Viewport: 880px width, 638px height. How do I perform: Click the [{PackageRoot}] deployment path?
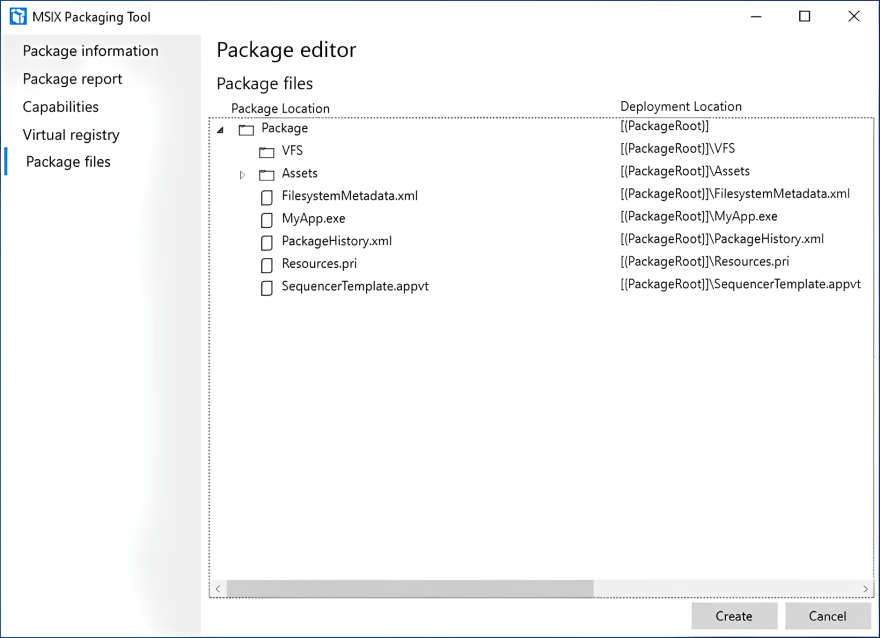coord(664,126)
